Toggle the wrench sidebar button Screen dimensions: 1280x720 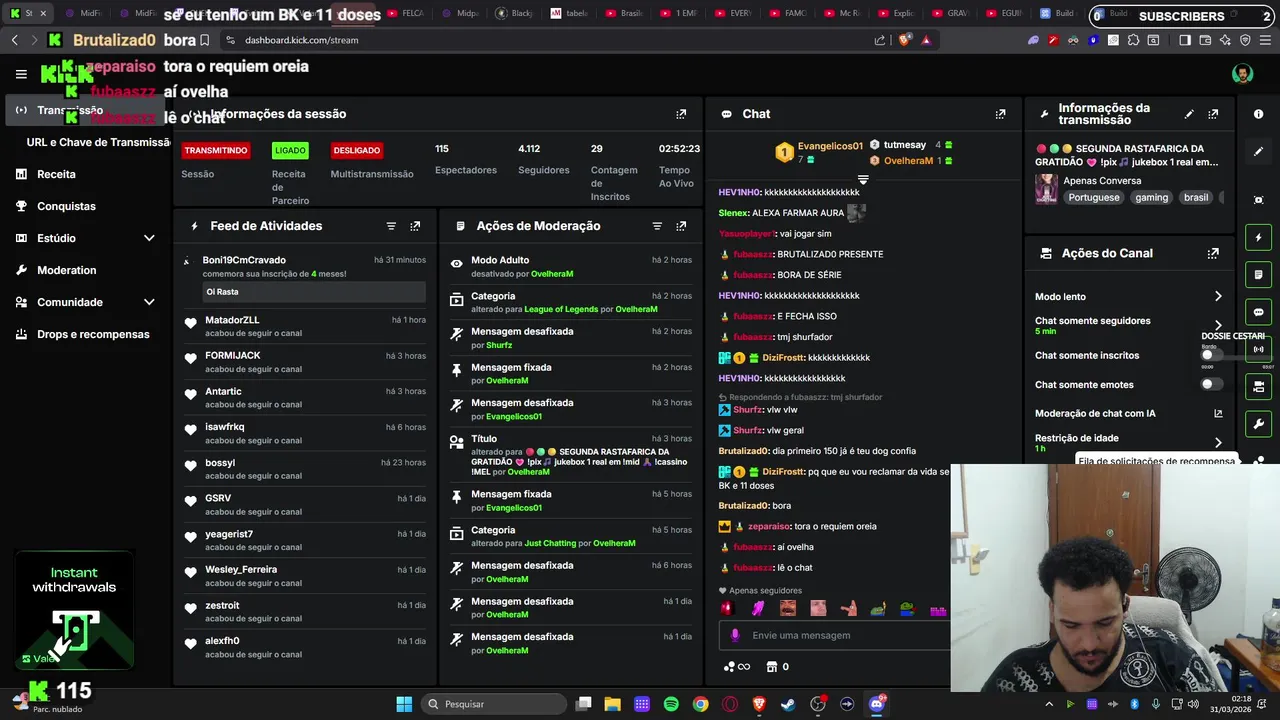tap(1258, 423)
